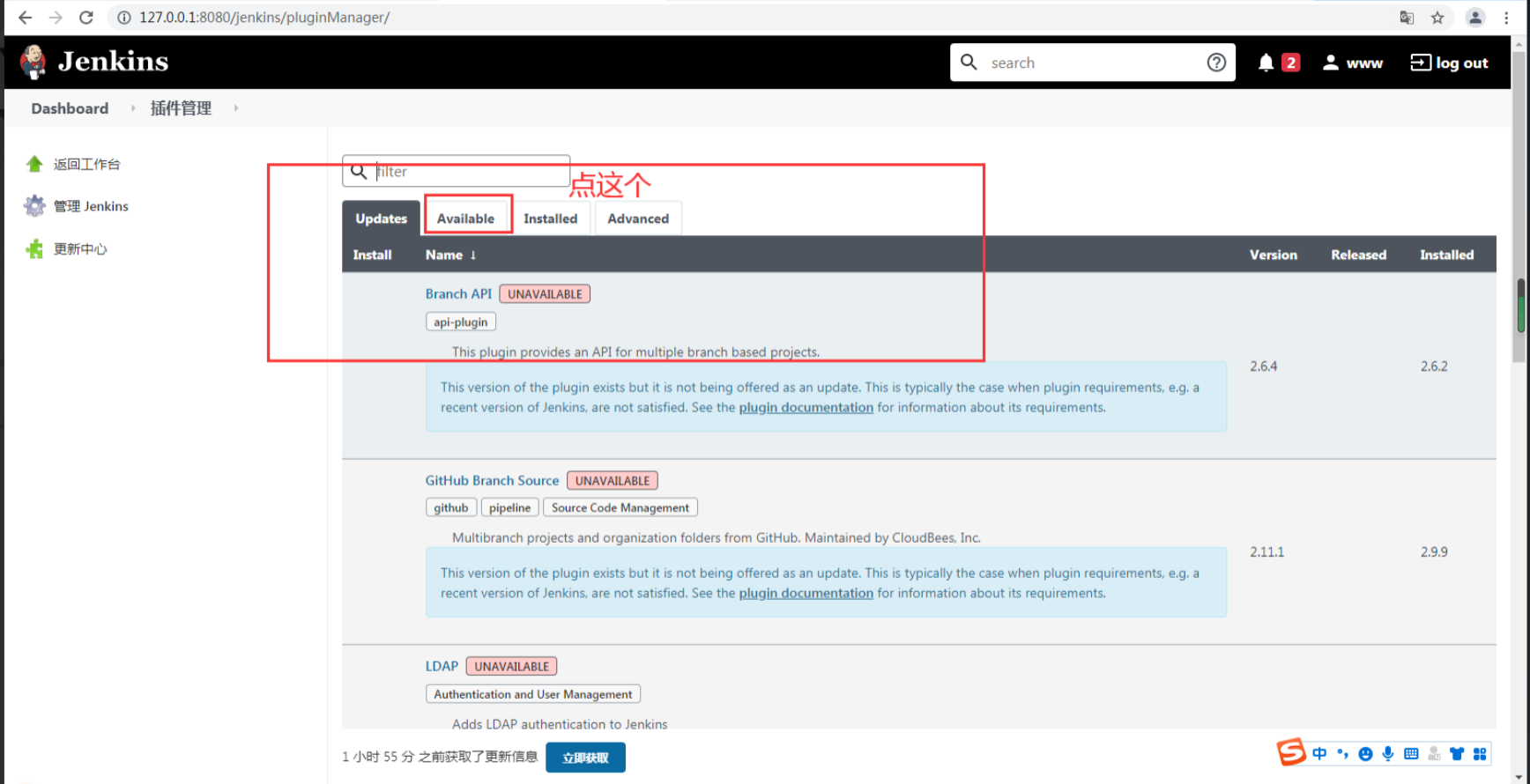Focus the header search input field
This screenshot has height=784, width=1530.
pos(1092,63)
